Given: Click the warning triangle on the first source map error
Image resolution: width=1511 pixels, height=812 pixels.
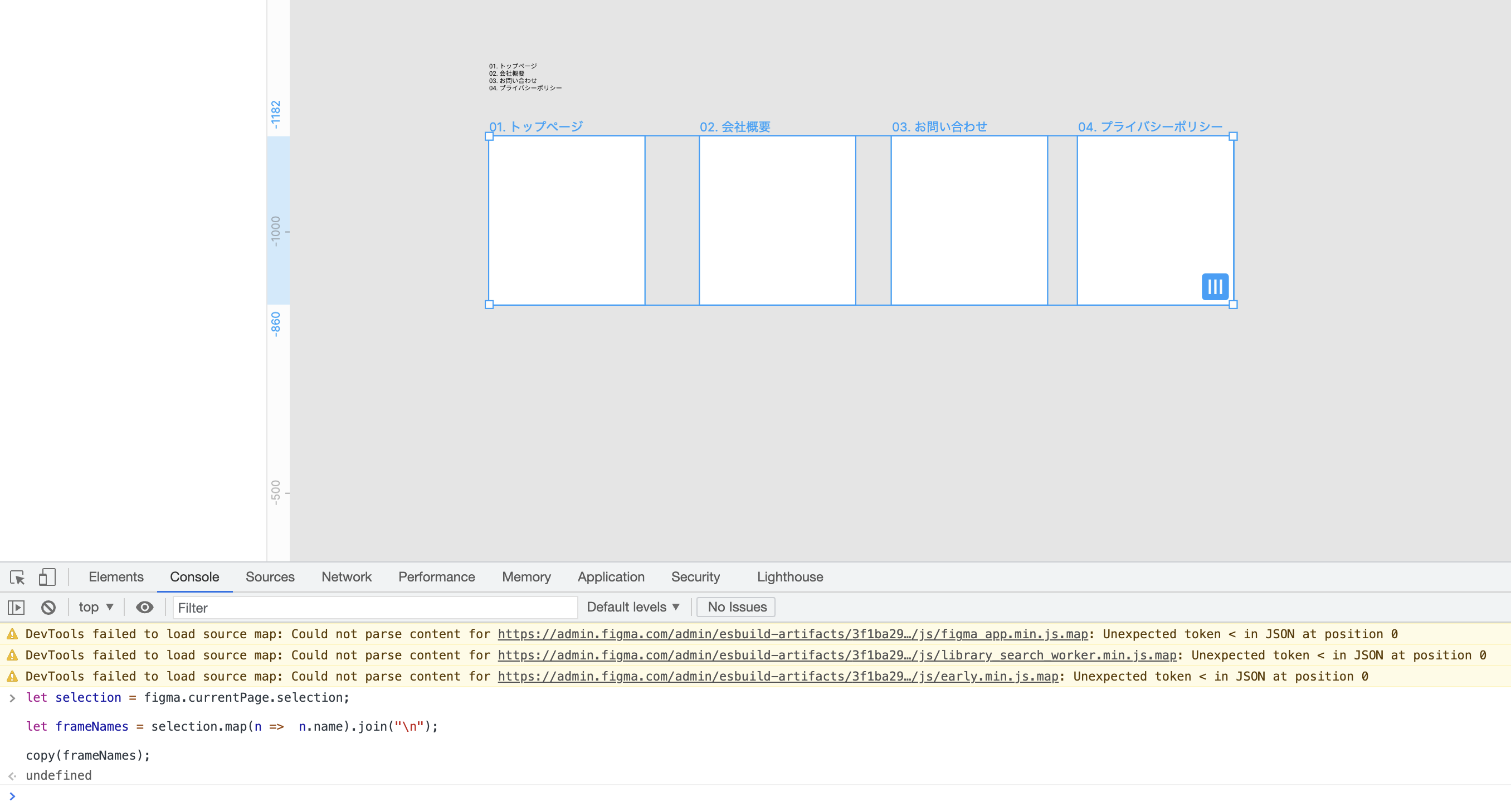Looking at the screenshot, I should [x=12, y=634].
